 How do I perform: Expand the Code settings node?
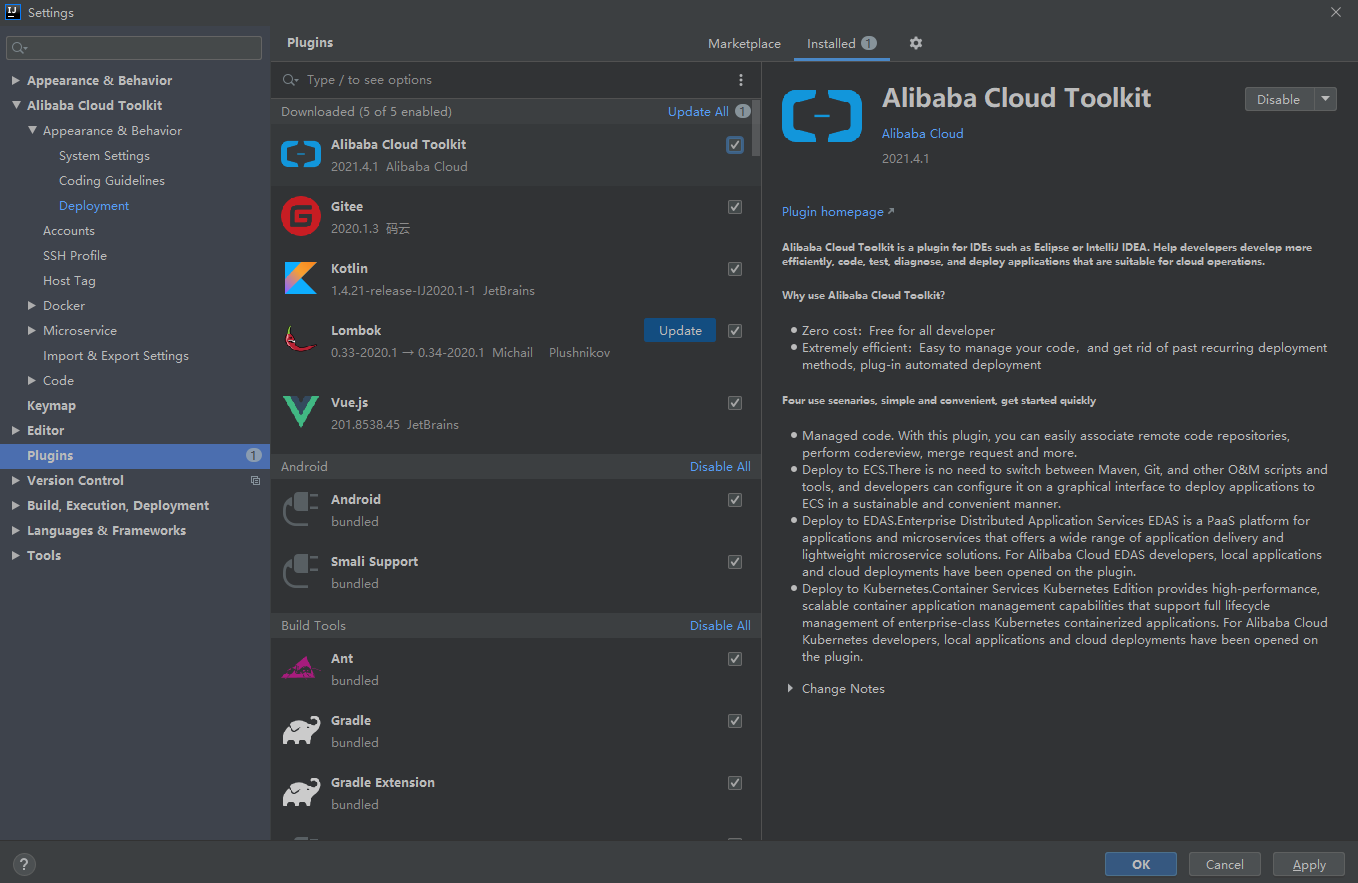(x=32, y=381)
